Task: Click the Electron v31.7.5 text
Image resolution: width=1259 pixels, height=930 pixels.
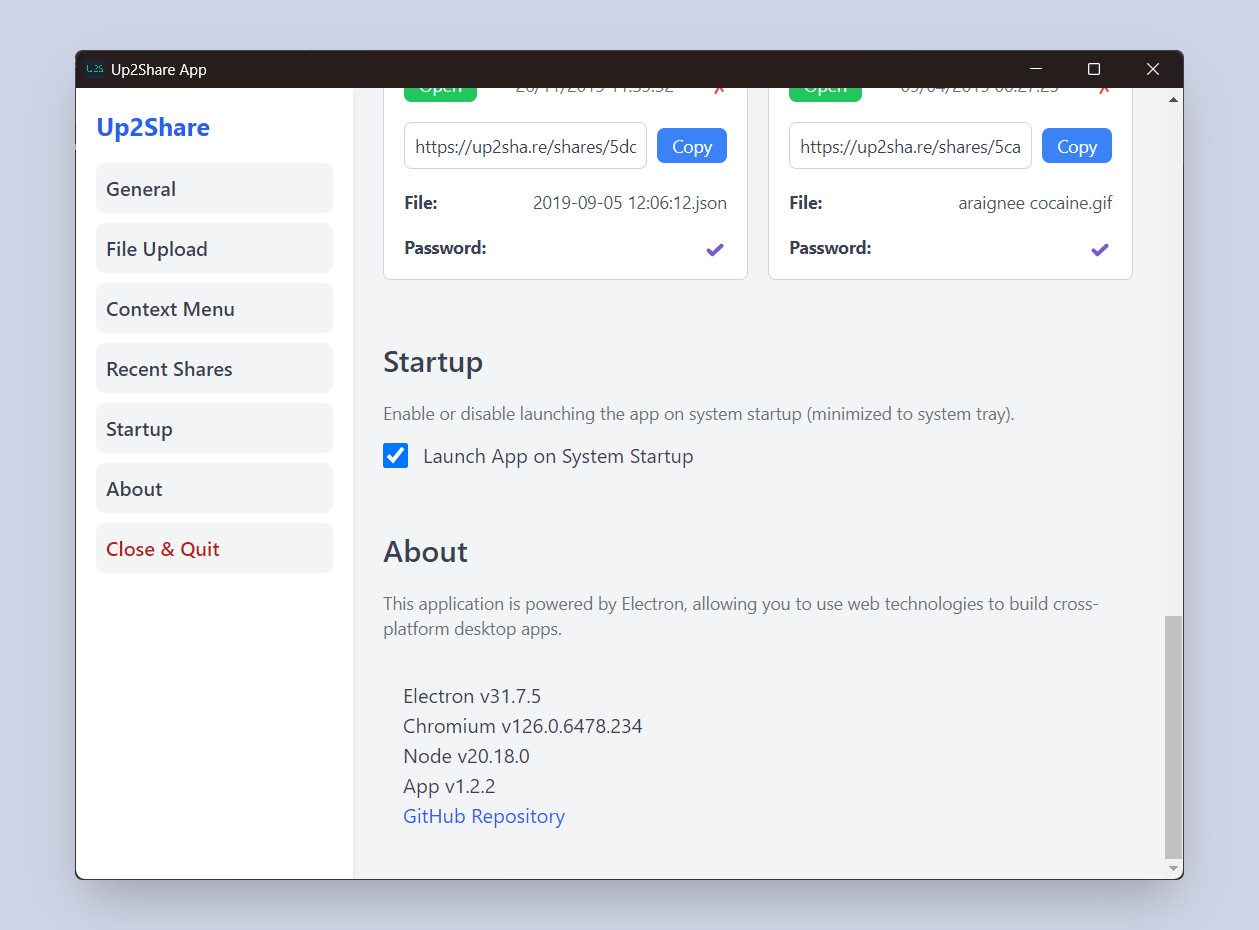Action: tap(472, 696)
